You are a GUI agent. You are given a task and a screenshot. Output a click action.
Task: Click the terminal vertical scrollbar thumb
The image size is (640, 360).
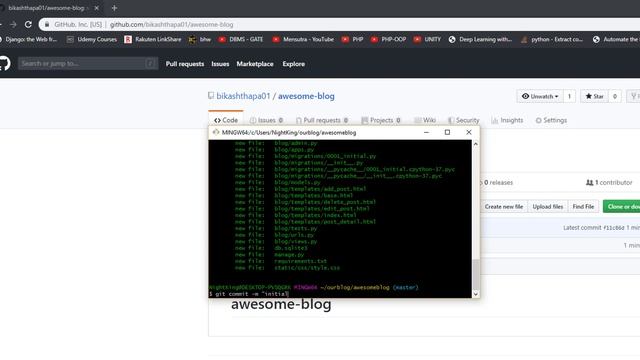476,274
